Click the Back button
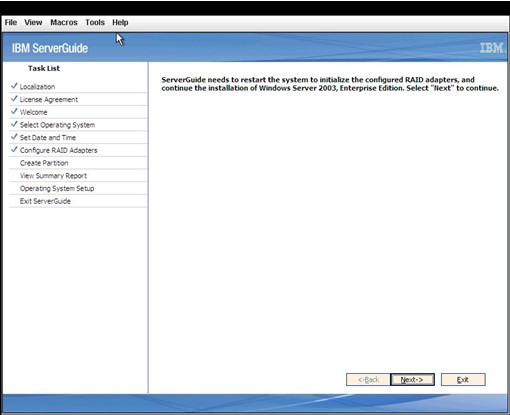The height and width of the screenshot is (415, 510). pos(368,379)
